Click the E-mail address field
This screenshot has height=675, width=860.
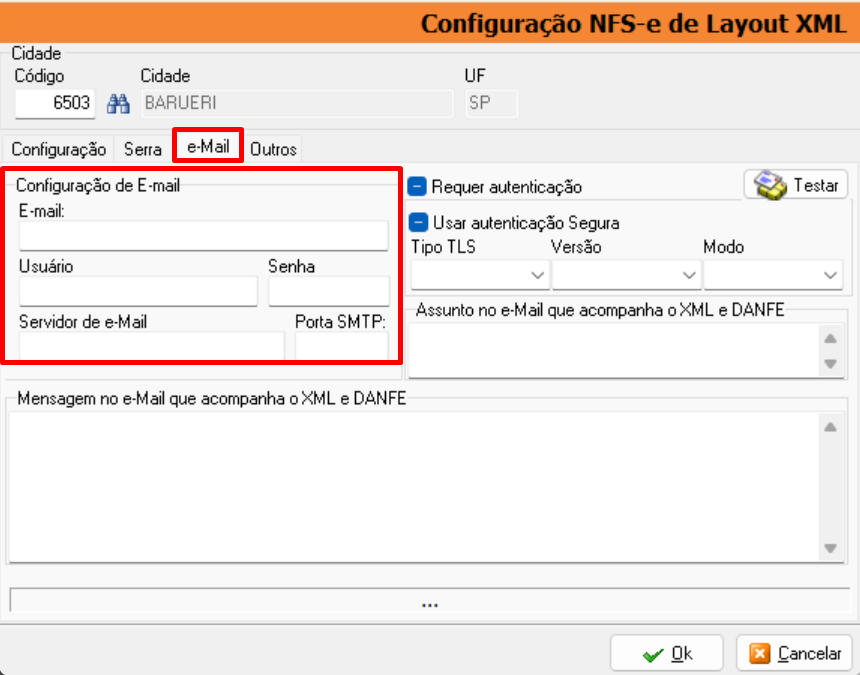pyautogui.click(x=203, y=236)
